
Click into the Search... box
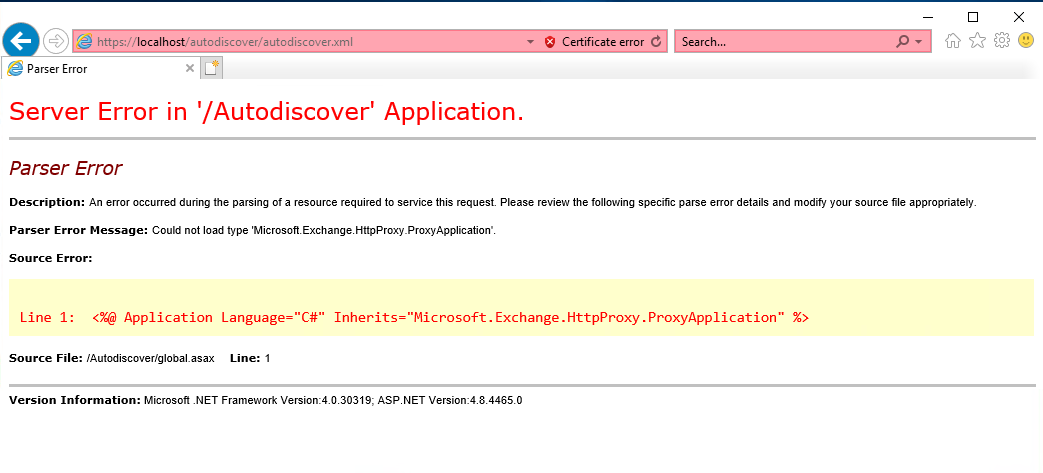785,42
